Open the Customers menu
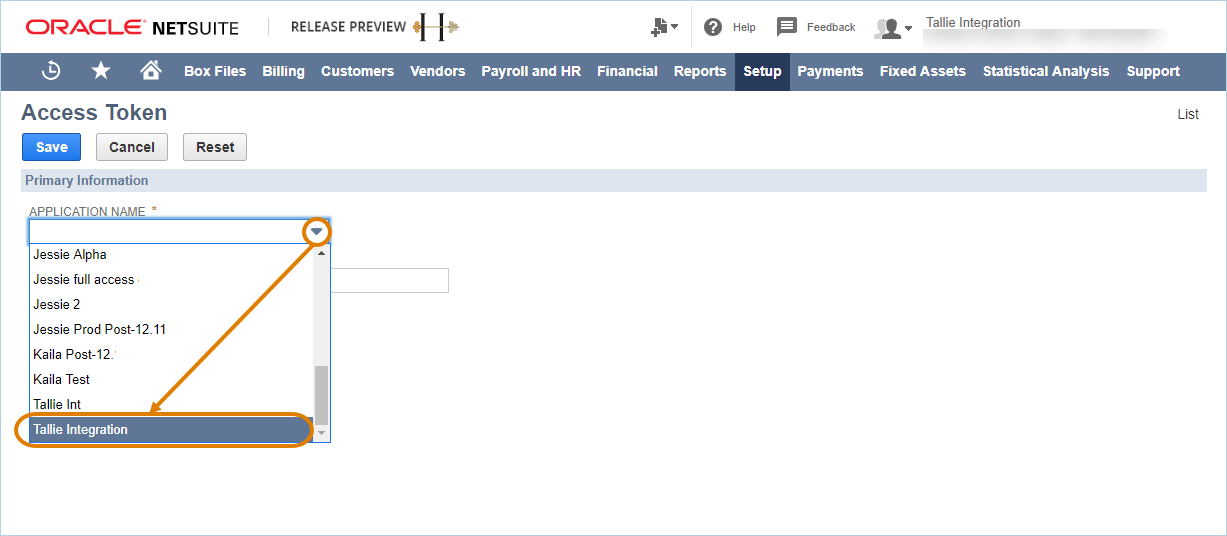This screenshot has width=1227, height=536. click(x=357, y=71)
